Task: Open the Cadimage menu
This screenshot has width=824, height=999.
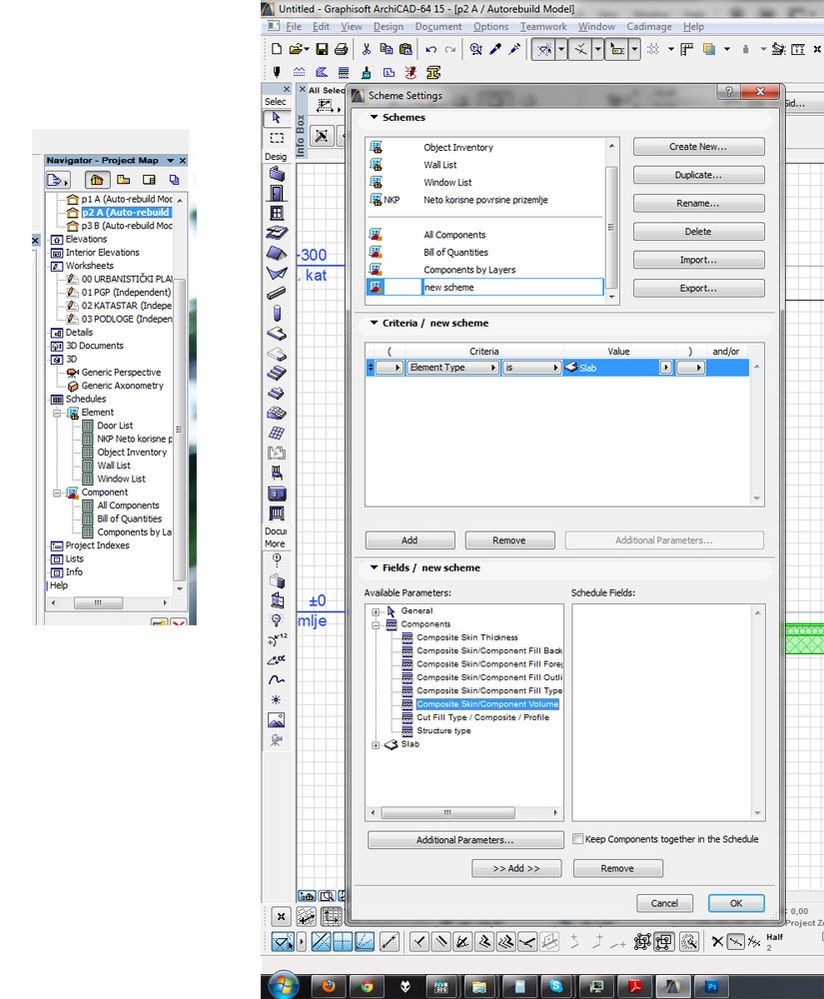Action: (x=649, y=27)
